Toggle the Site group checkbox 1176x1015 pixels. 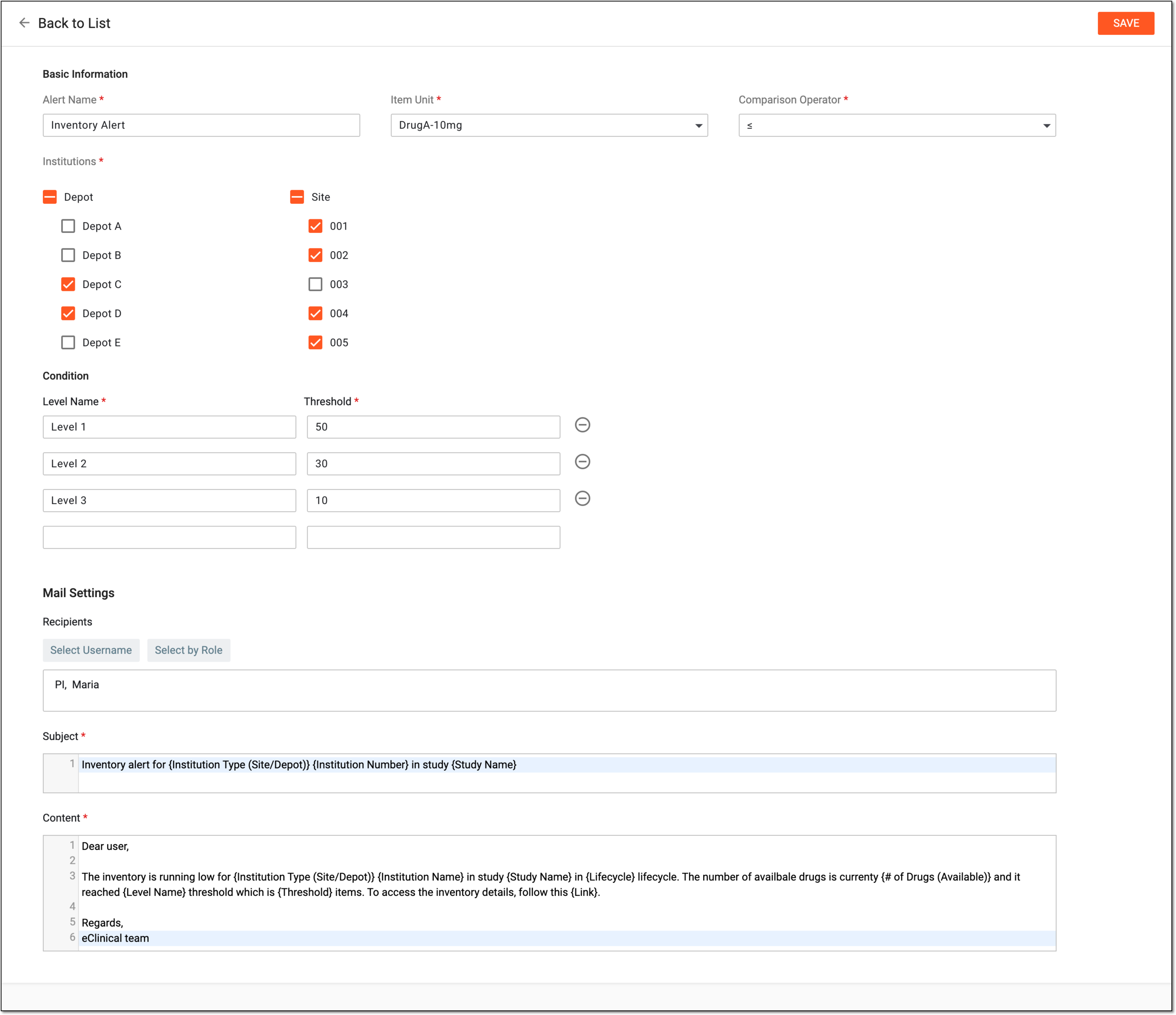[x=297, y=197]
